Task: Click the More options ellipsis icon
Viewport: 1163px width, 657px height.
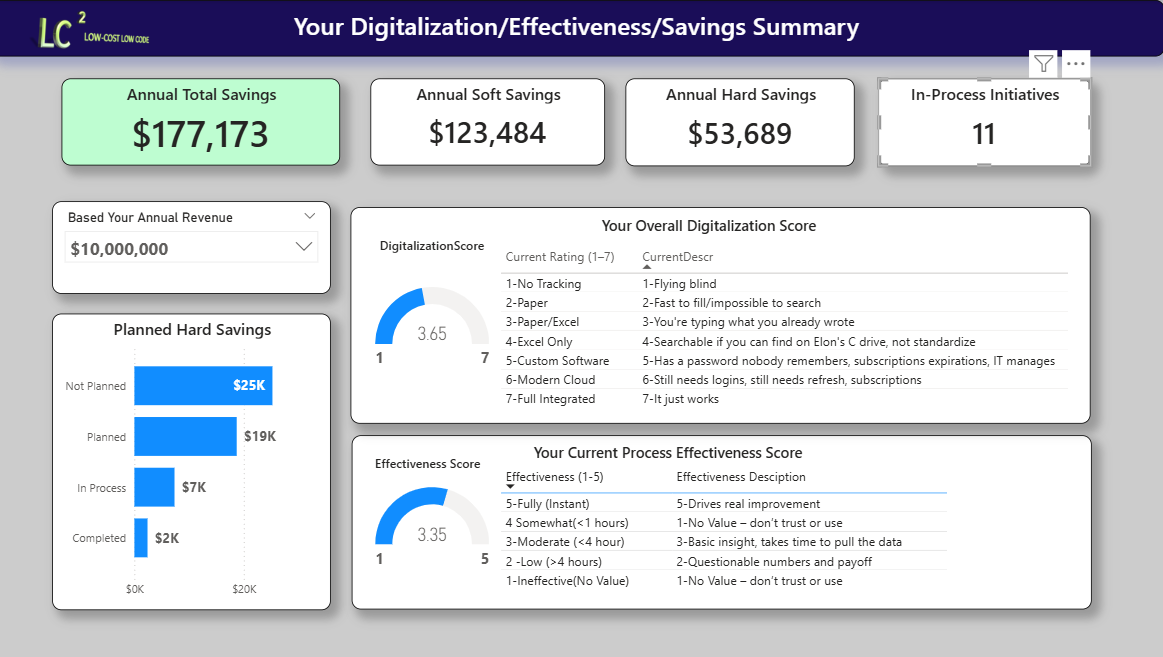Action: click(1075, 63)
